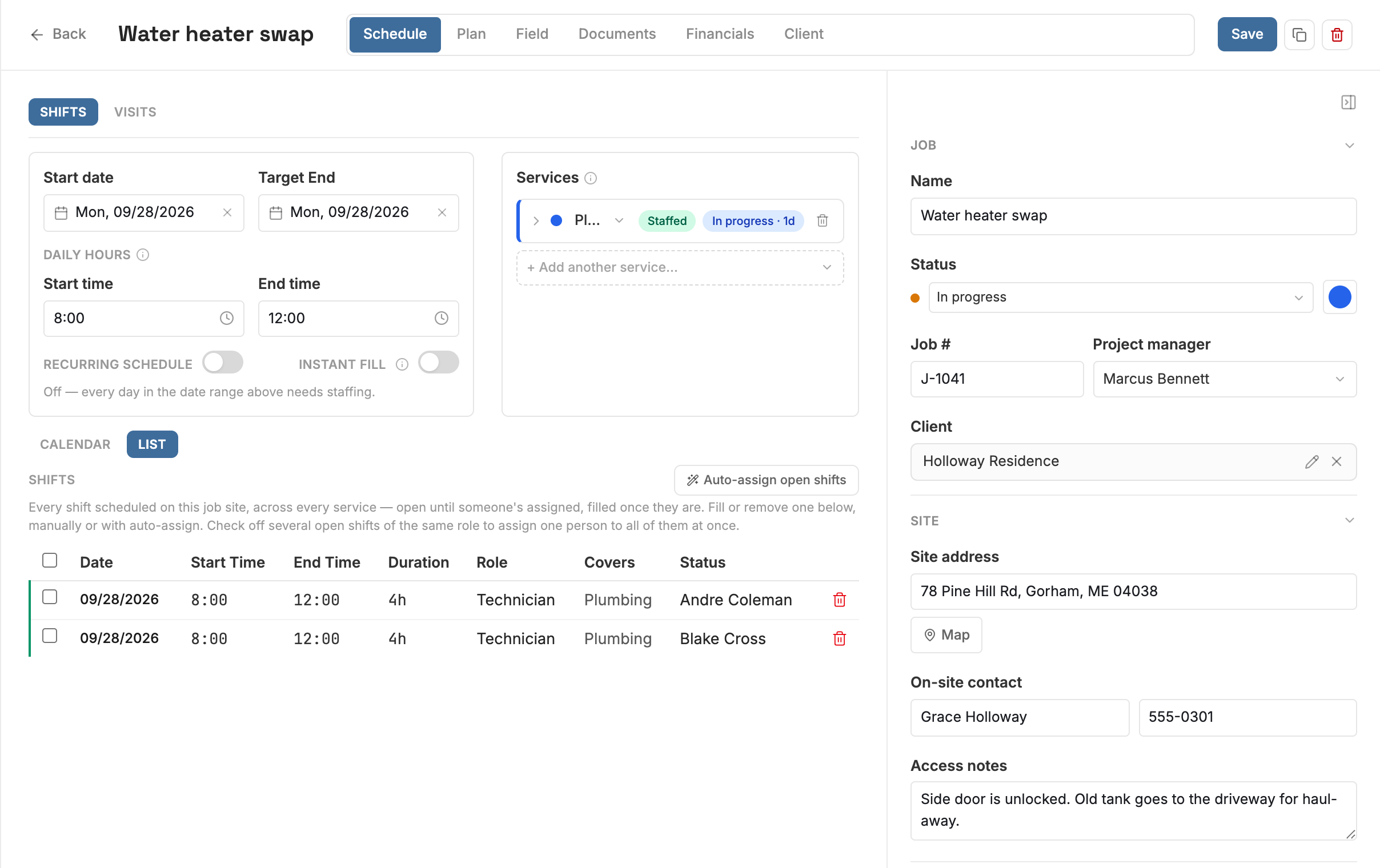1380x868 pixels.
Task: Open the Financials tab
Action: pyautogui.click(x=720, y=34)
